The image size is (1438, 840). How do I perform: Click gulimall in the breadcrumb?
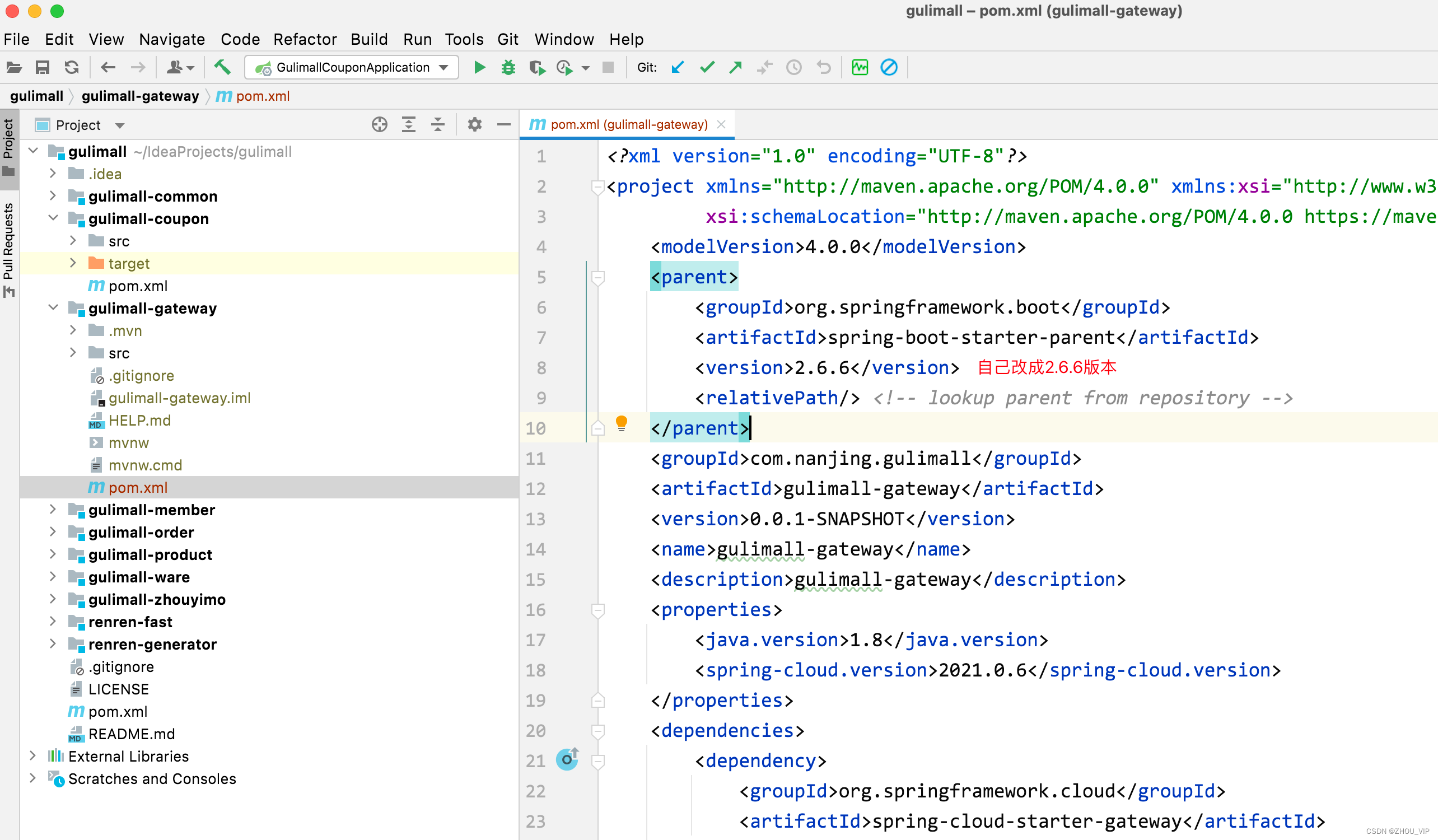tap(36, 96)
